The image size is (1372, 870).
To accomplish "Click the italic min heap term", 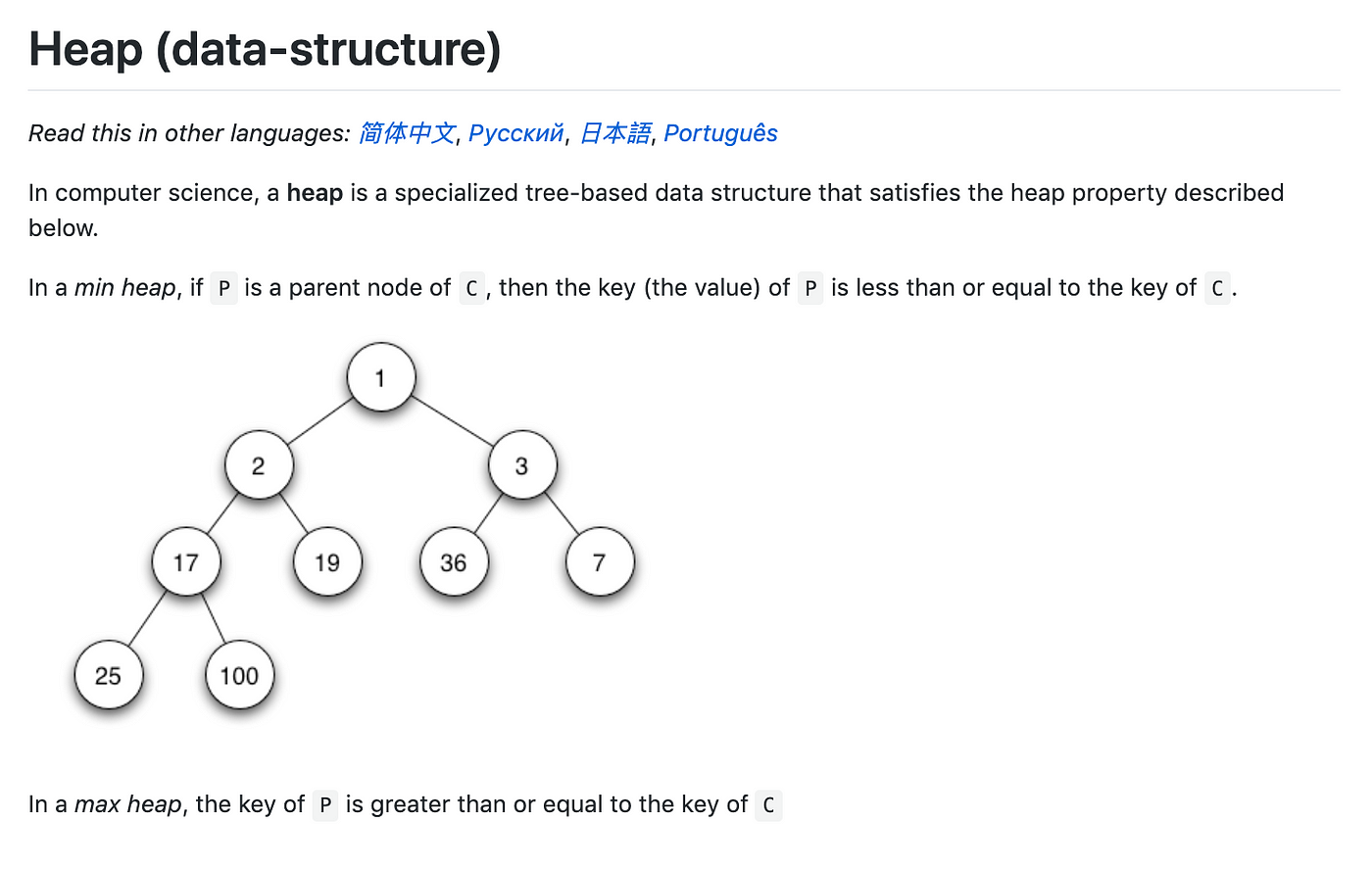I will click(124, 288).
